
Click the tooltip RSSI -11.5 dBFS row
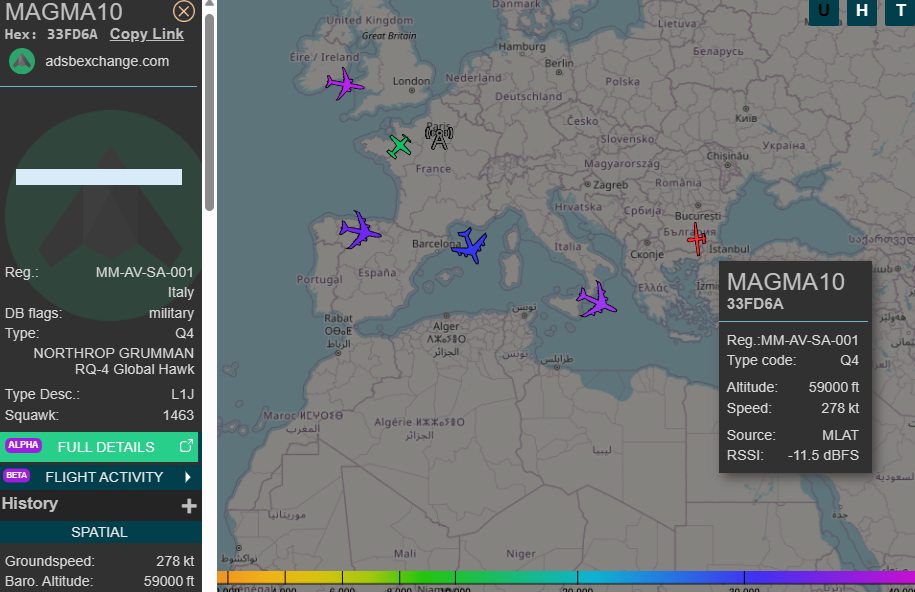click(x=793, y=455)
